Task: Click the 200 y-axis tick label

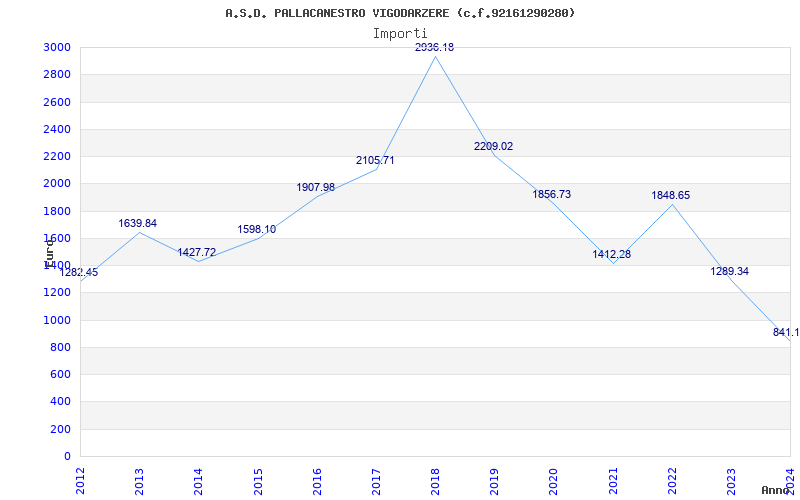Action: (60, 429)
